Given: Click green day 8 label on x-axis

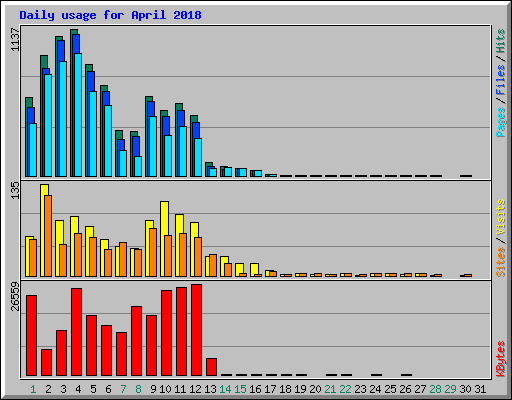Looking at the screenshot, I should pos(138,389).
